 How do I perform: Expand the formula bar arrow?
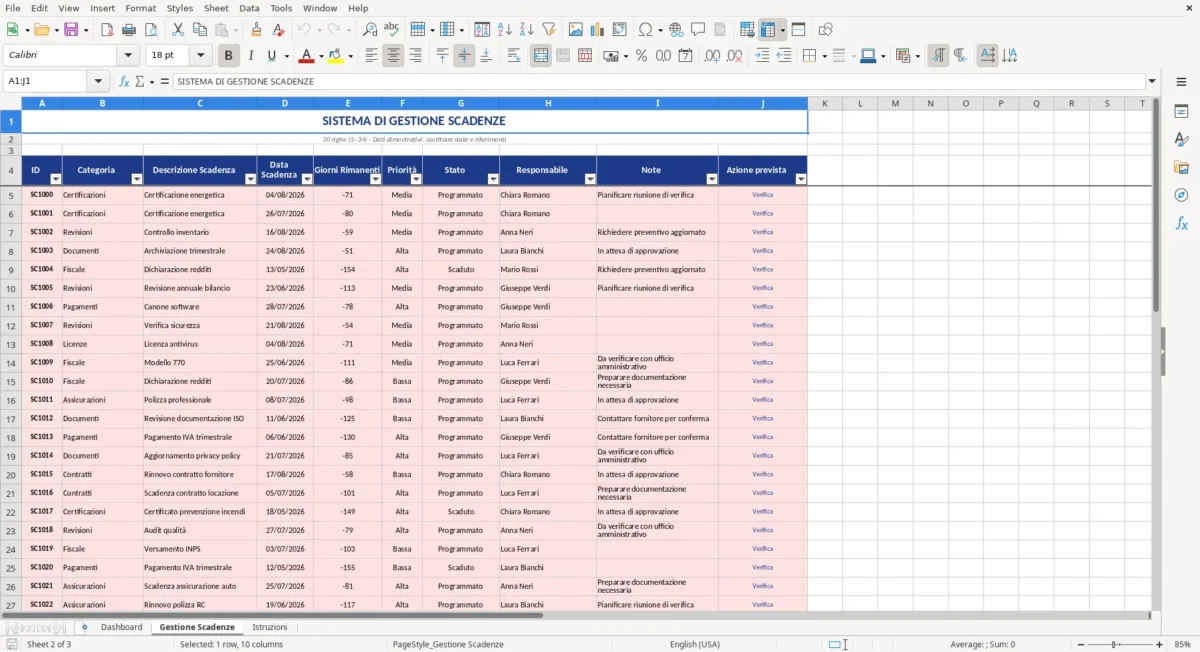[x=1152, y=81]
